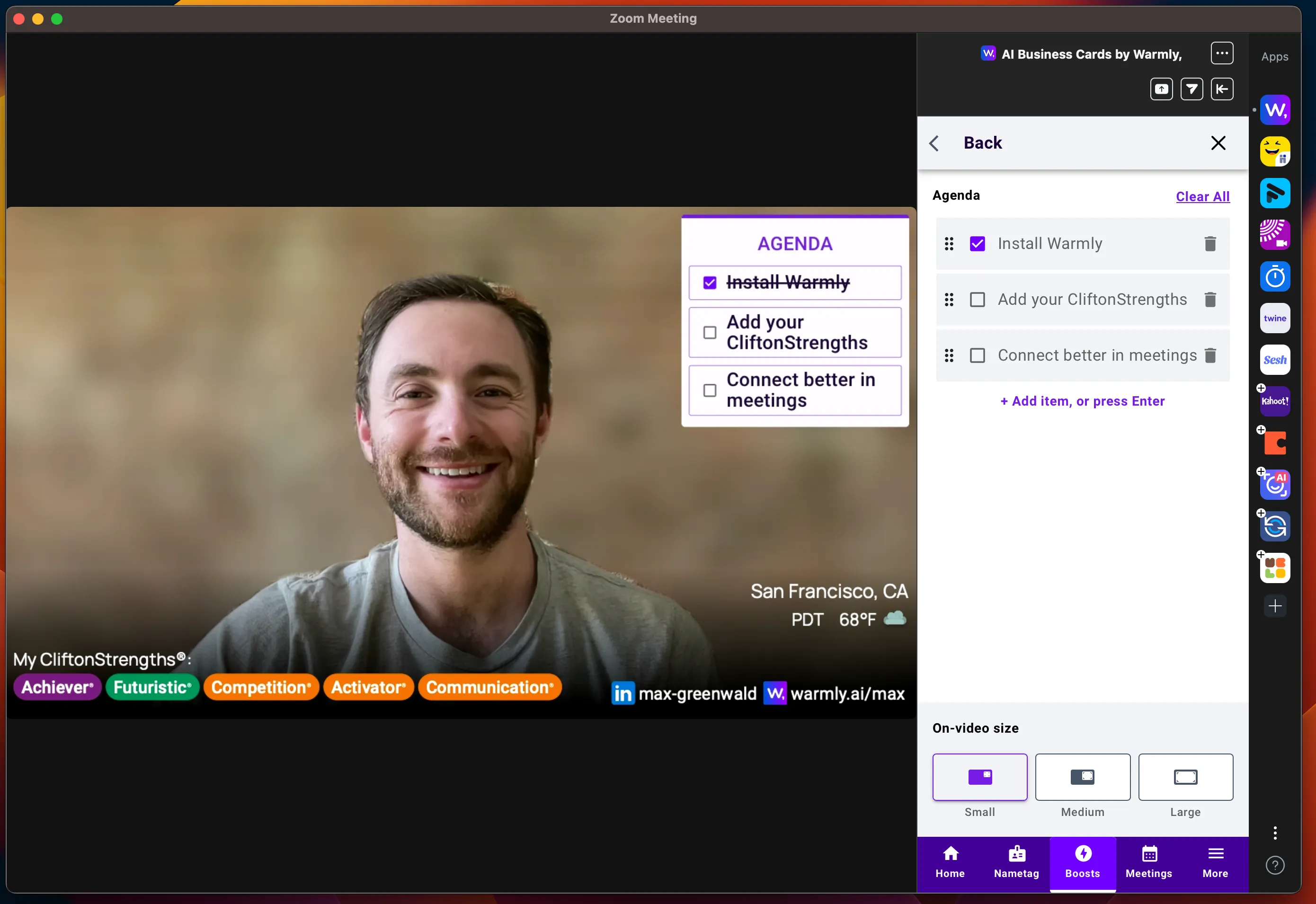This screenshot has width=1316, height=904.
Task: Select the Large on-video size option
Action: [1185, 777]
